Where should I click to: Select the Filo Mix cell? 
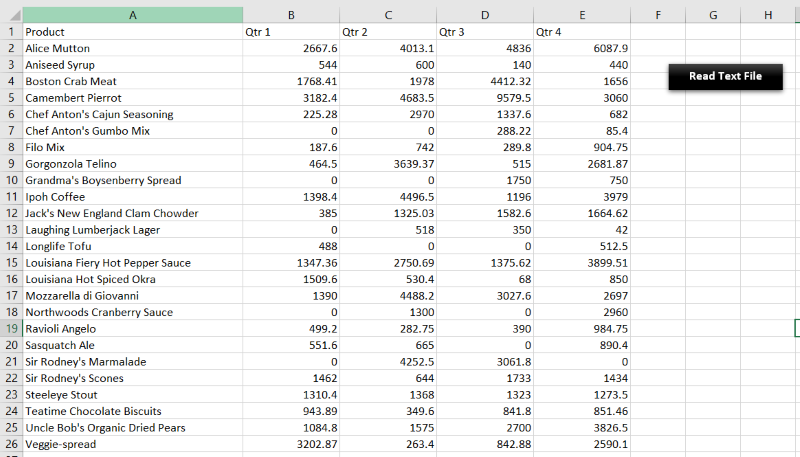pyautogui.click(x=133, y=147)
